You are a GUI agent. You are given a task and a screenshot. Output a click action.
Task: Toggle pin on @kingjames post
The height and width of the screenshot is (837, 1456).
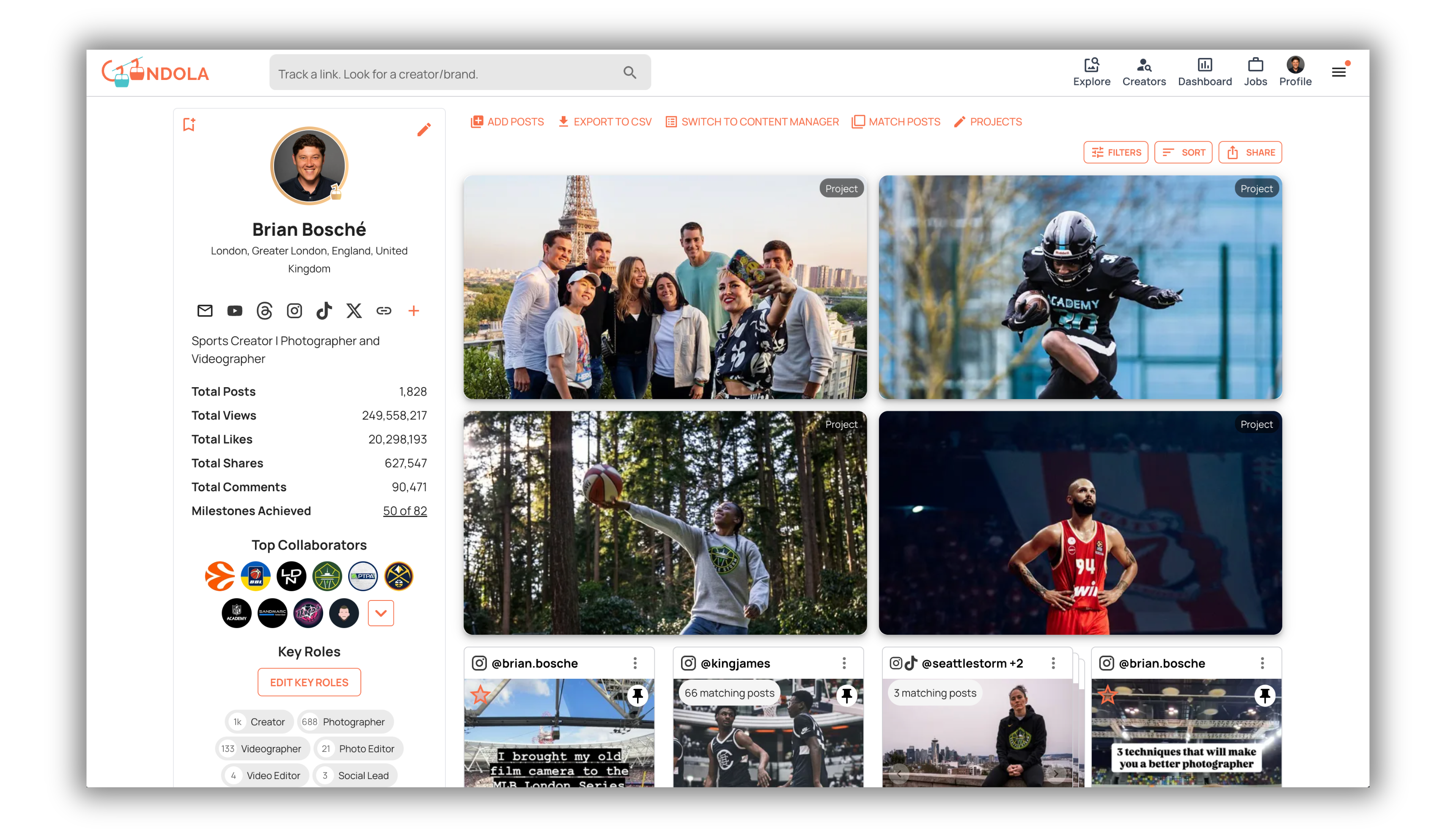coord(846,696)
